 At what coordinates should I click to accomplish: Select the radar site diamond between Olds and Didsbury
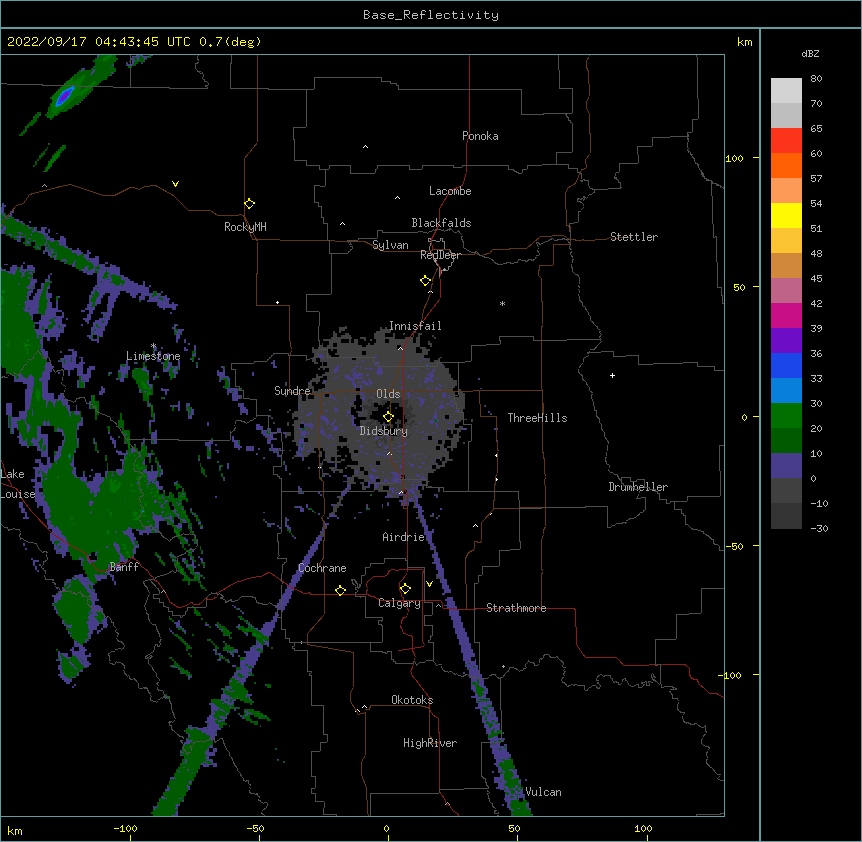coord(388,417)
